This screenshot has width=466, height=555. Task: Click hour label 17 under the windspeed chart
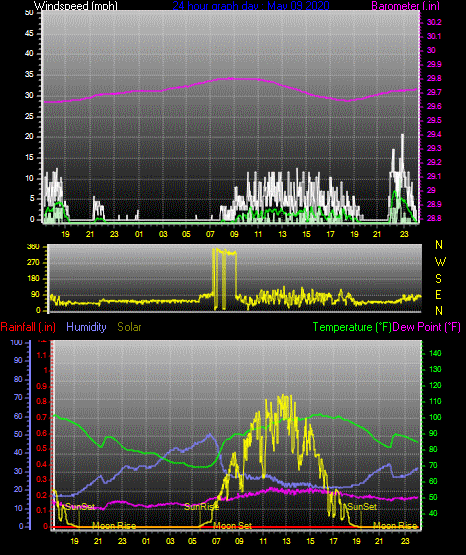pos(330,234)
